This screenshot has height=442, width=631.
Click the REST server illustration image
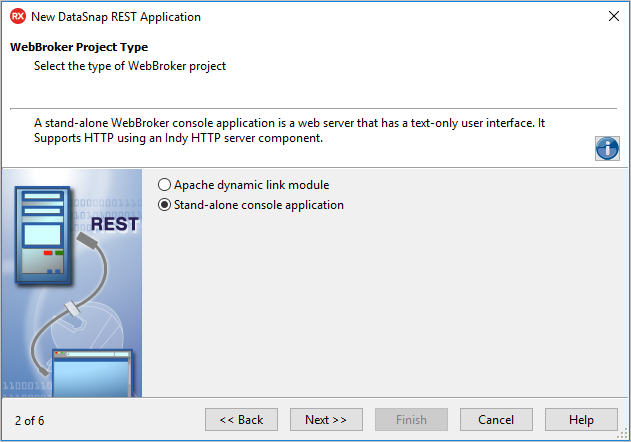click(72, 283)
